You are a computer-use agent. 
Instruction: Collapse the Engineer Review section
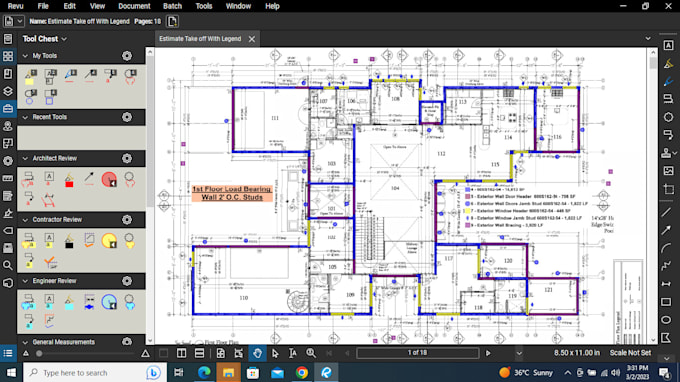click(x=25, y=281)
